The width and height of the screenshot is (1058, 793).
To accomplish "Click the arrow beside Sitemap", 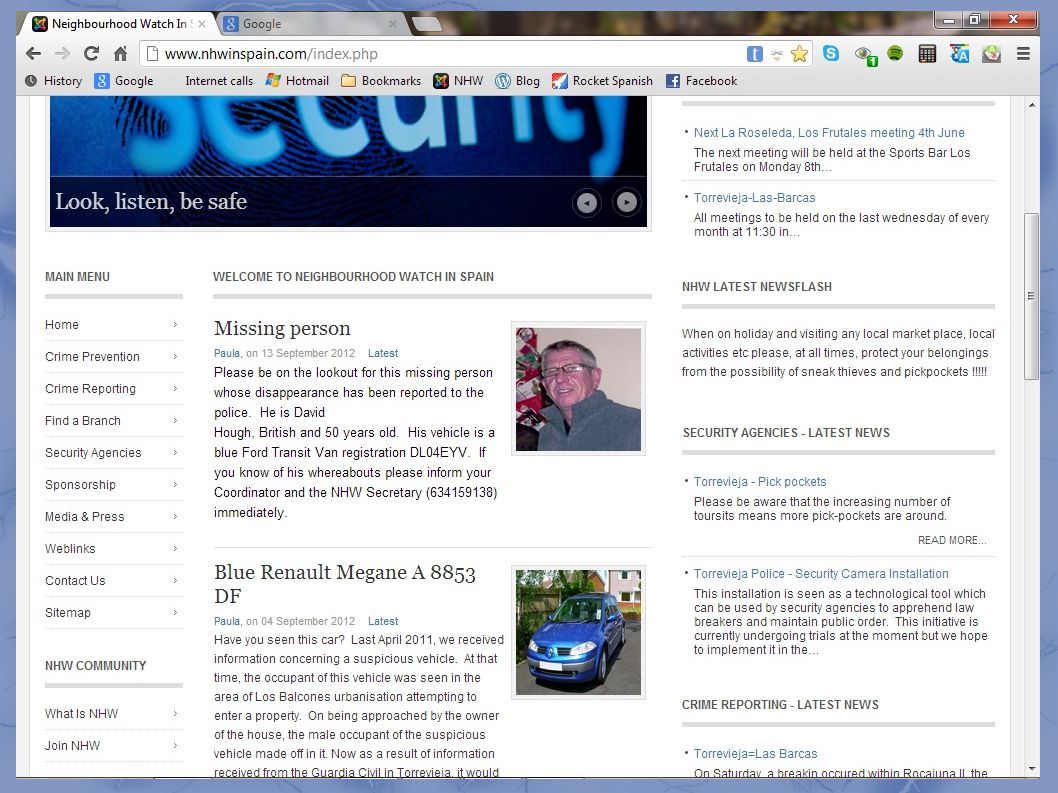I will (x=175, y=613).
